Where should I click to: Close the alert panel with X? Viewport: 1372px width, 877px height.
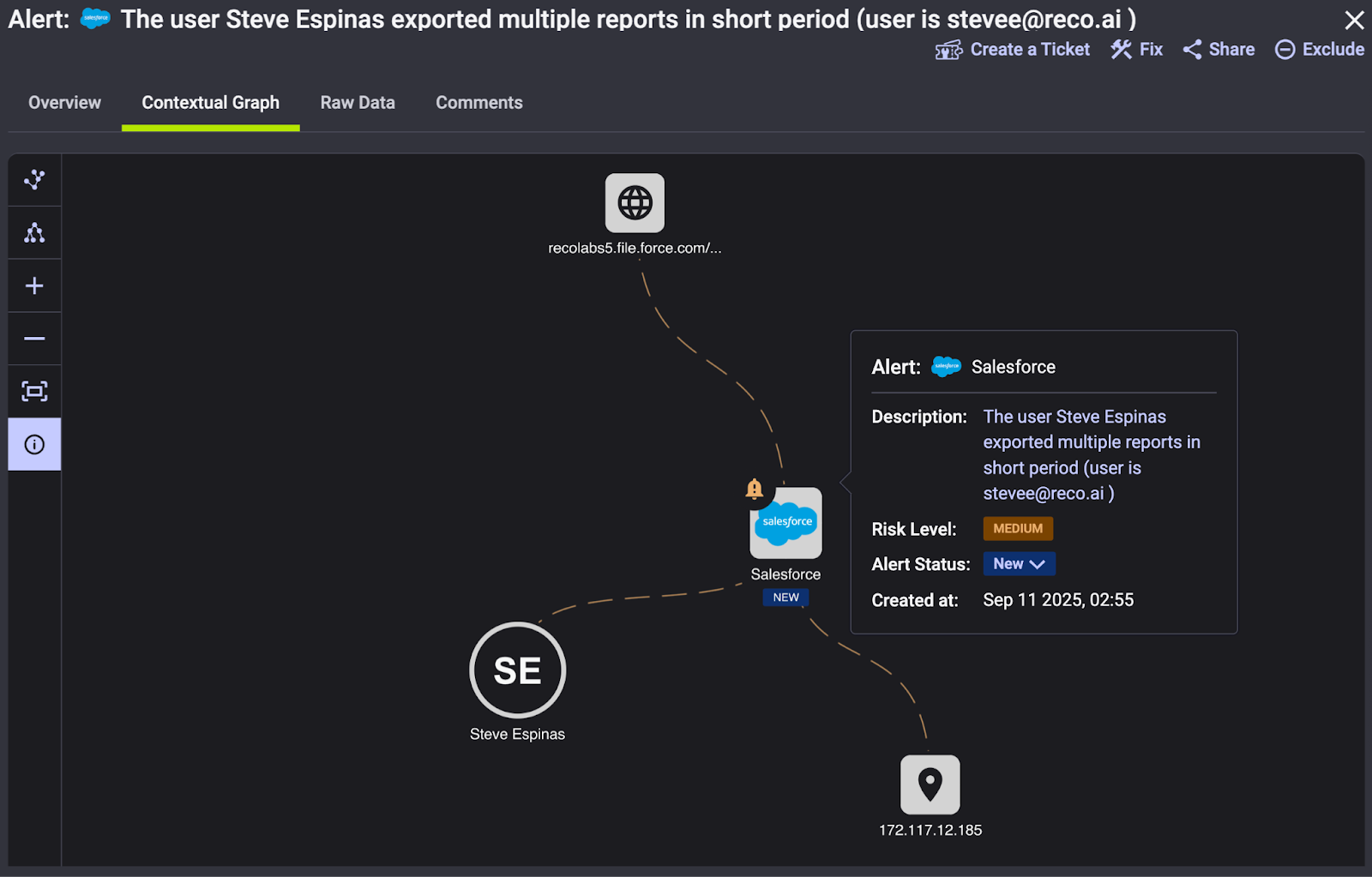1354,19
